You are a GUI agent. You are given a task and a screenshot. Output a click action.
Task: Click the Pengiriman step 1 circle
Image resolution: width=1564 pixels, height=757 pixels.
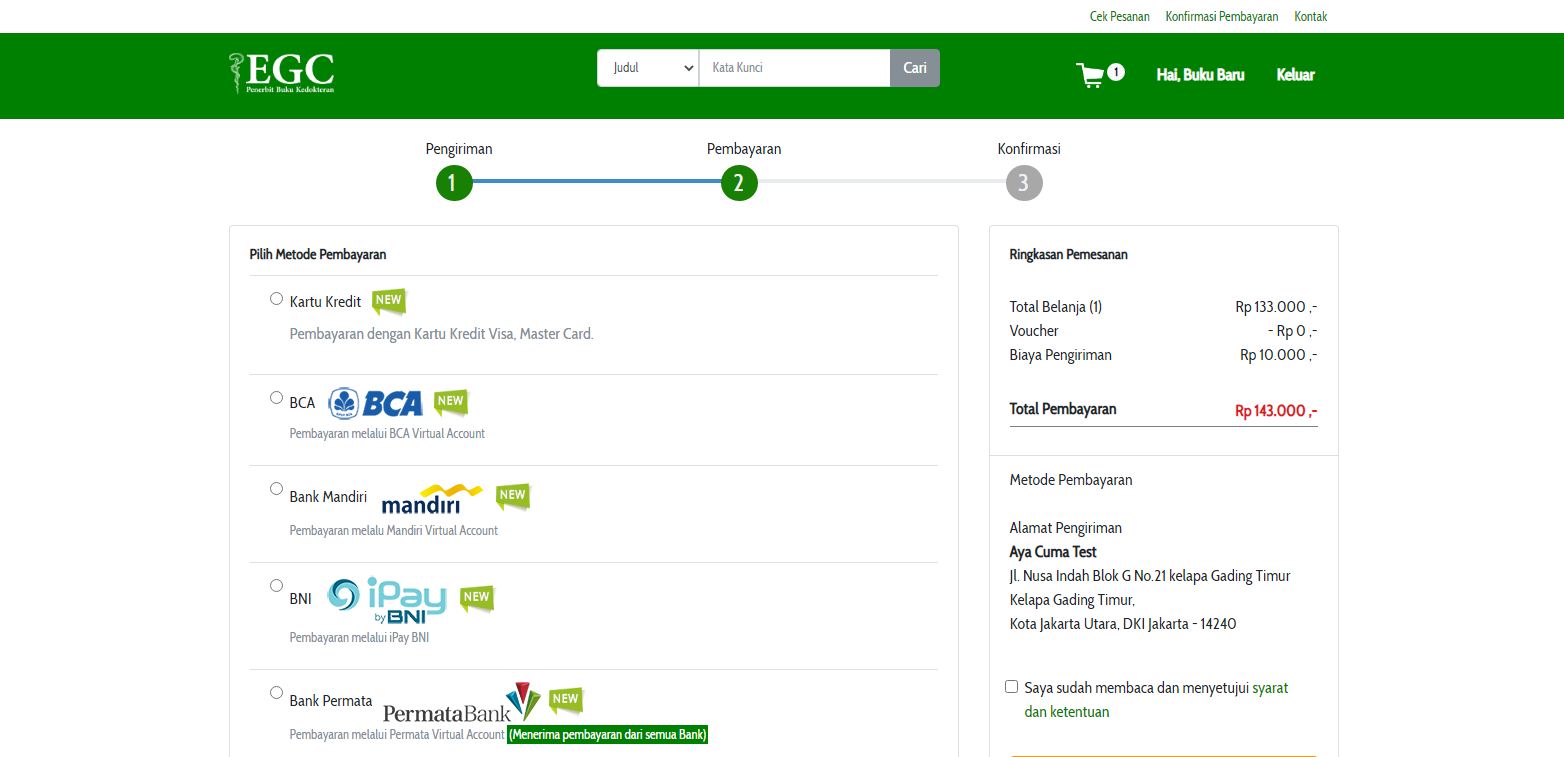pos(454,183)
